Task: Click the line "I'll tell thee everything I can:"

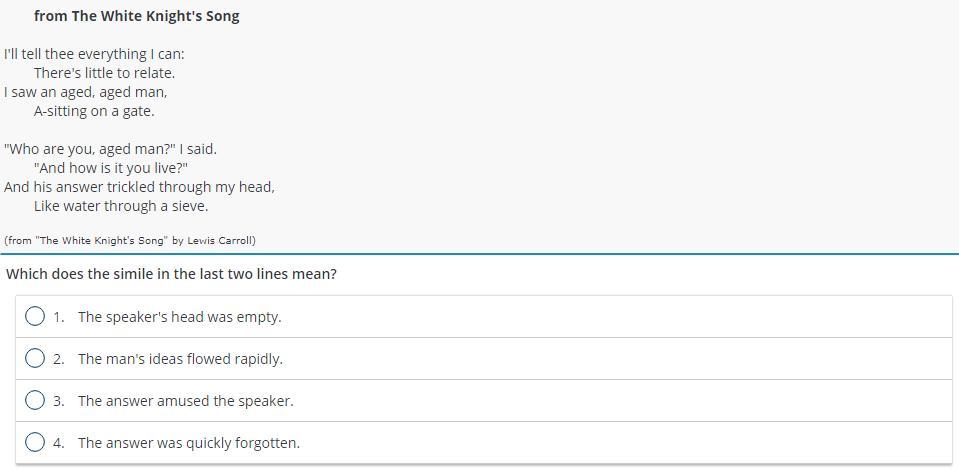Action: 94,54
